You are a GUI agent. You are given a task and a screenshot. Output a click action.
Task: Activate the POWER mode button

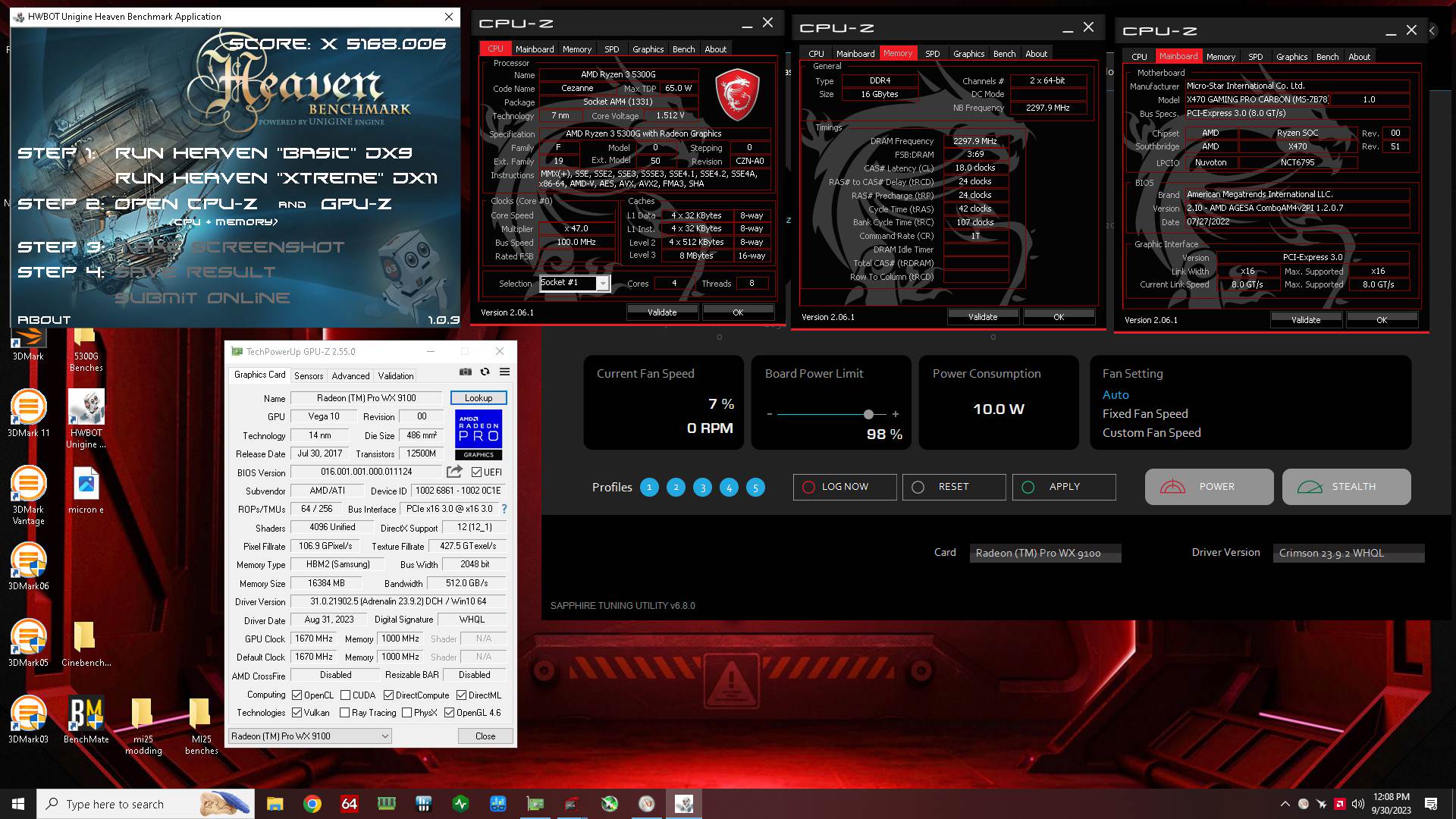tap(1210, 487)
